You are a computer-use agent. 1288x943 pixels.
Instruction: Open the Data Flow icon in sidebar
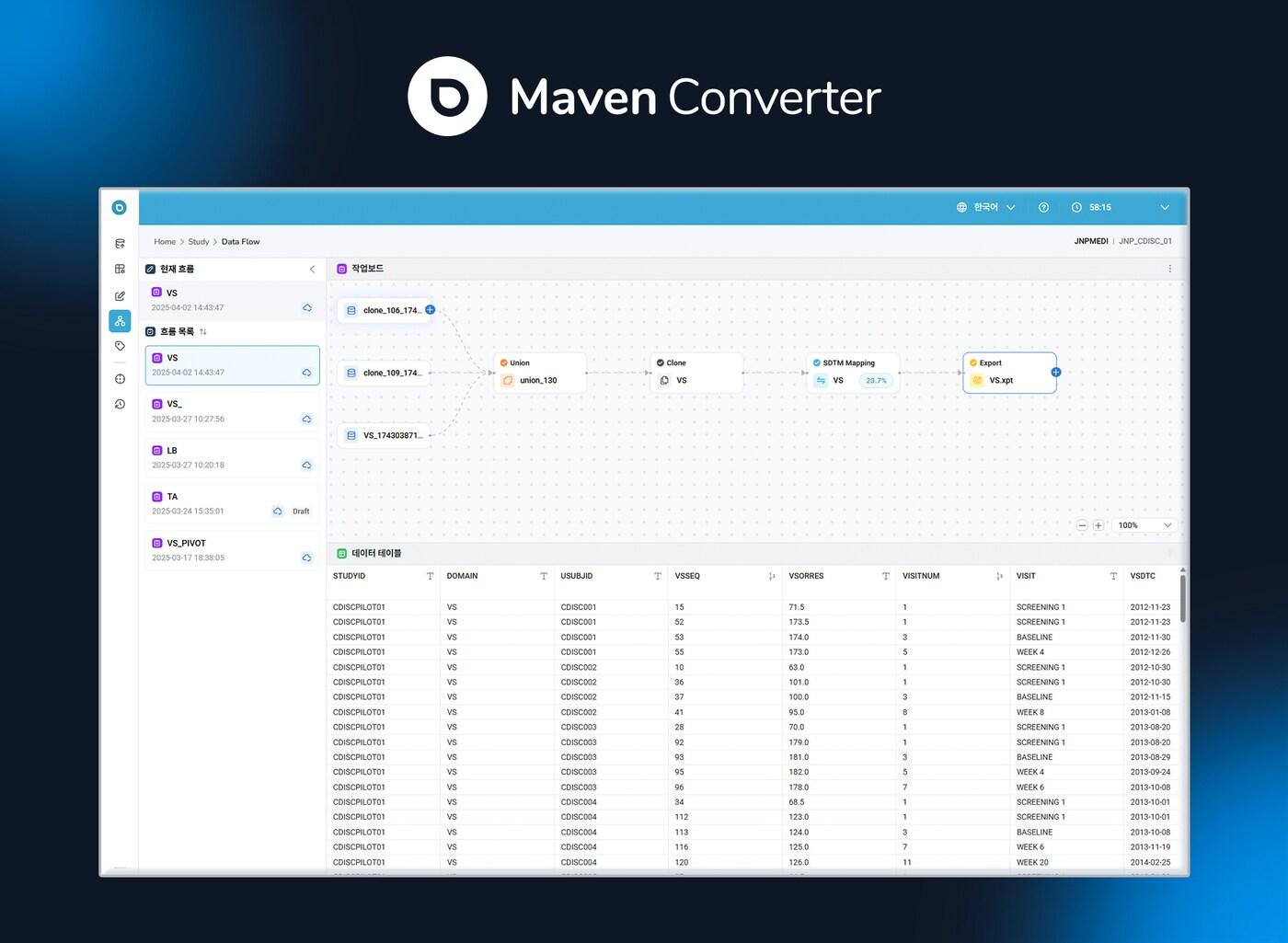pos(120,321)
